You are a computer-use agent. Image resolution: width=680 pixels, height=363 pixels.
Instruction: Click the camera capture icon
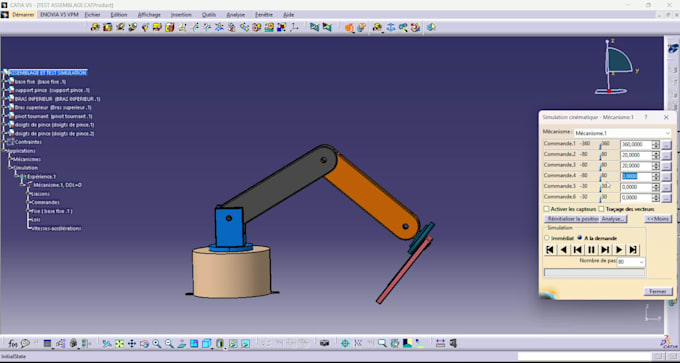pyautogui.click(x=324, y=343)
